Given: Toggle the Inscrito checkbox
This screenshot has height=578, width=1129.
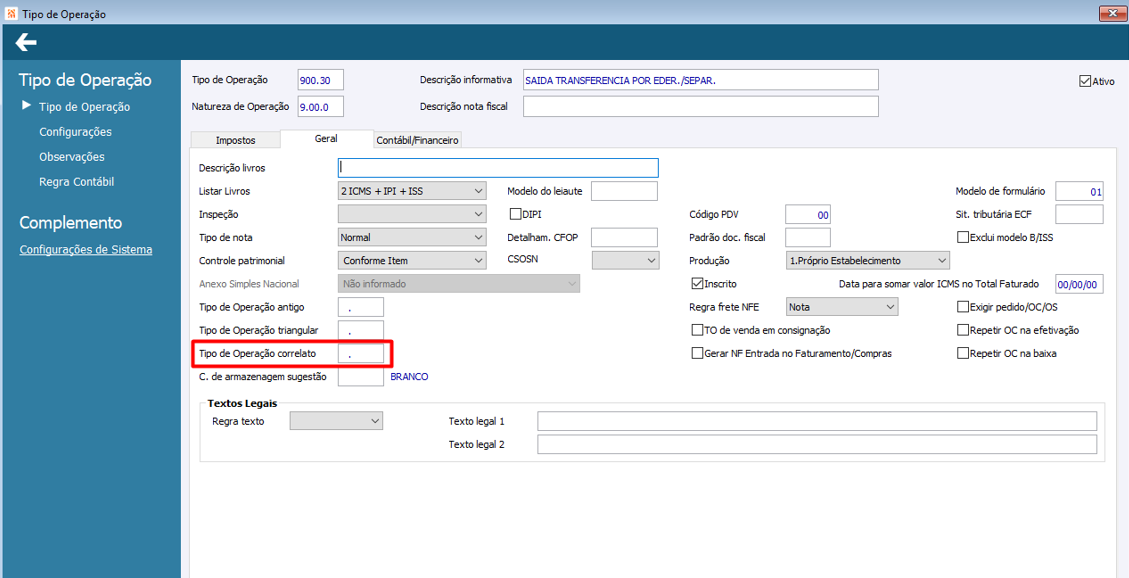Looking at the screenshot, I should point(696,284).
